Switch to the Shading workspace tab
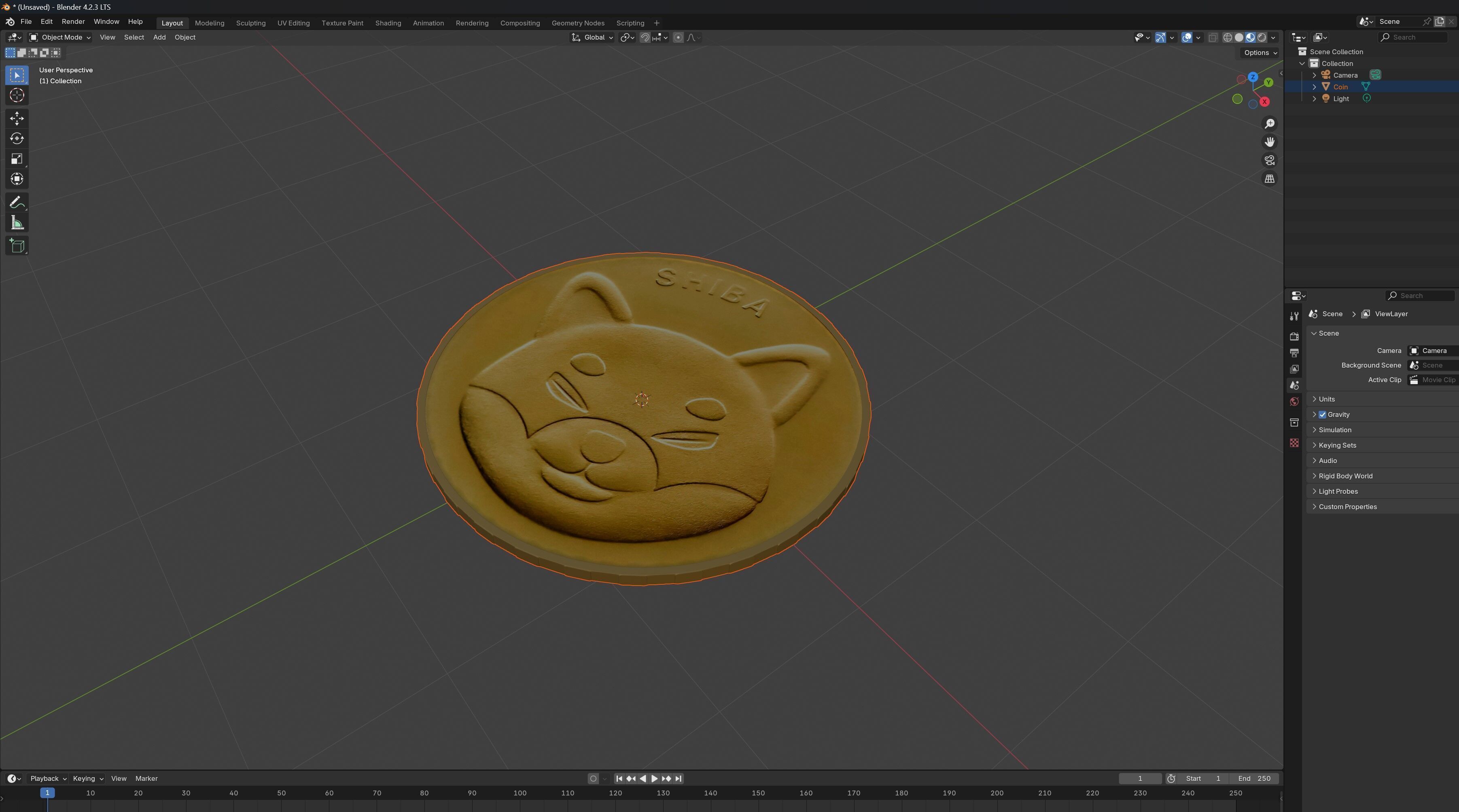The image size is (1459, 812). click(x=388, y=23)
